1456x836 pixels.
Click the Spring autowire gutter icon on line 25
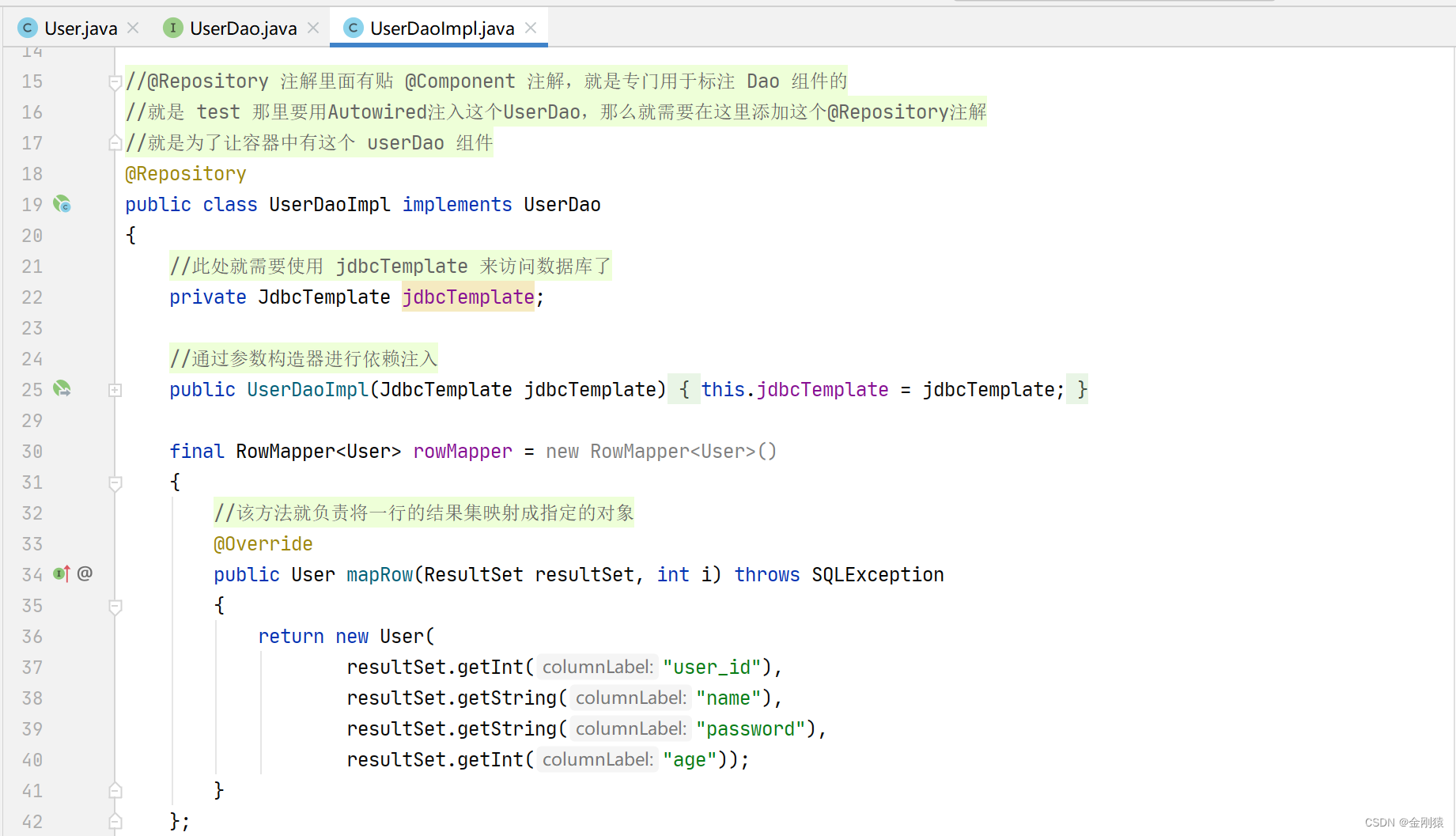pyautogui.click(x=62, y=389)
